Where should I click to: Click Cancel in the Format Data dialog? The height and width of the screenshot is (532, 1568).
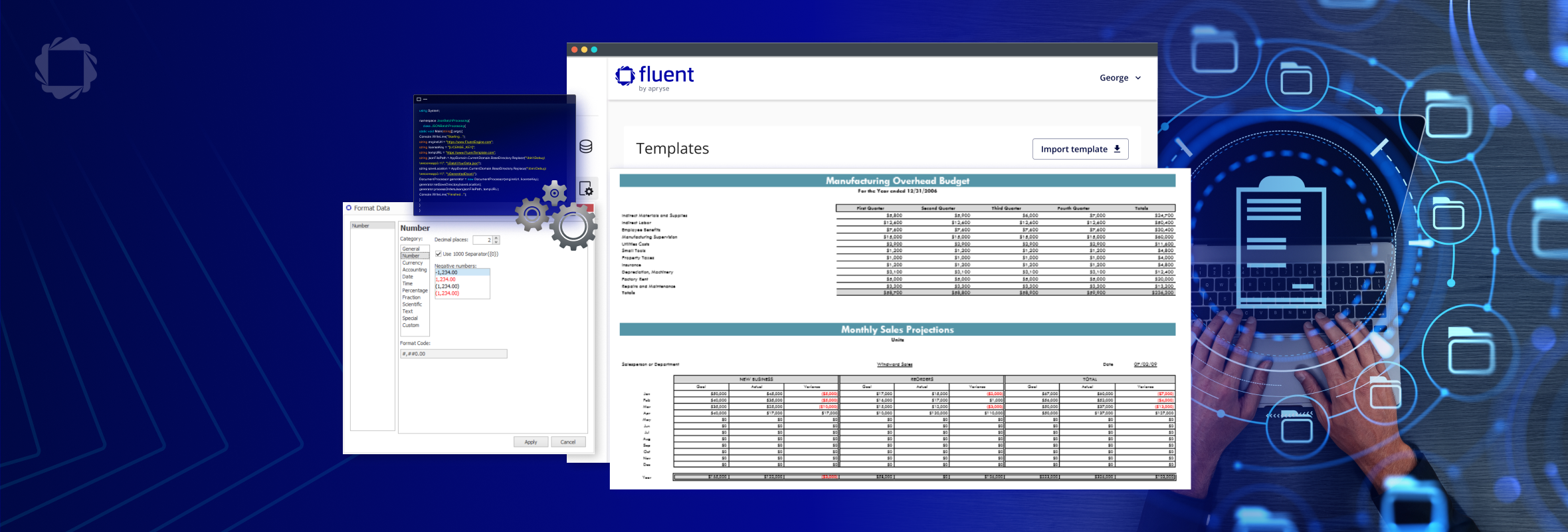pyautogui.click(x=568, y=442)
